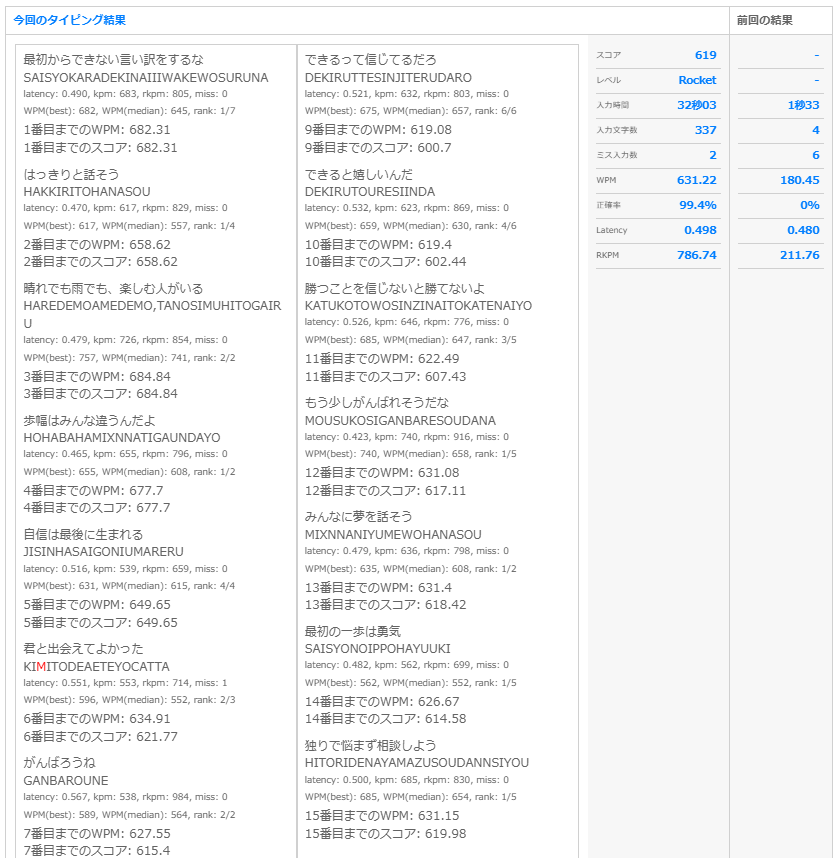Click line 14番目までのスコア: 614.58

385,719
